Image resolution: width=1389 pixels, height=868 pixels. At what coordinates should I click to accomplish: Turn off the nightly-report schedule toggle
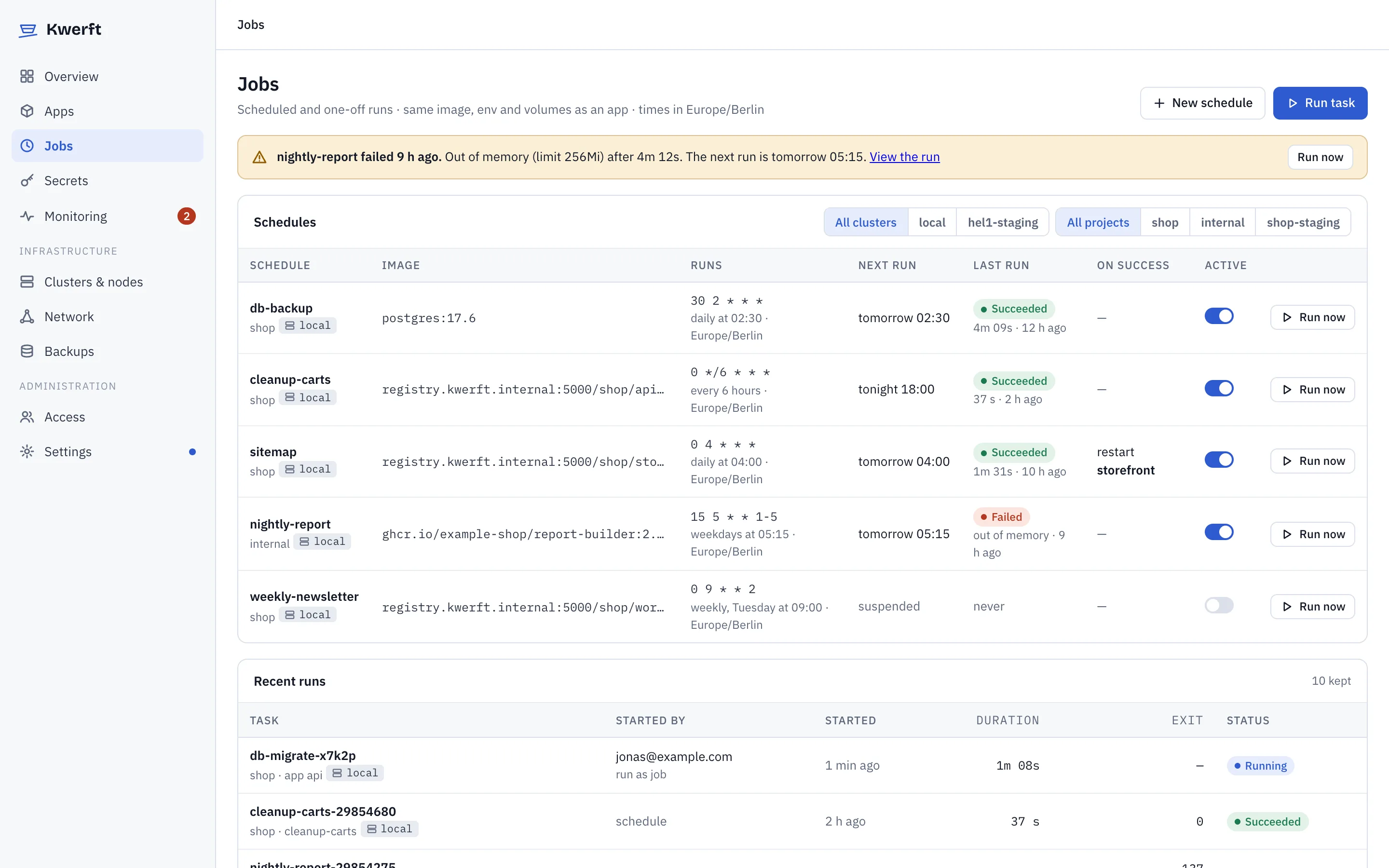coord(1219,532)
